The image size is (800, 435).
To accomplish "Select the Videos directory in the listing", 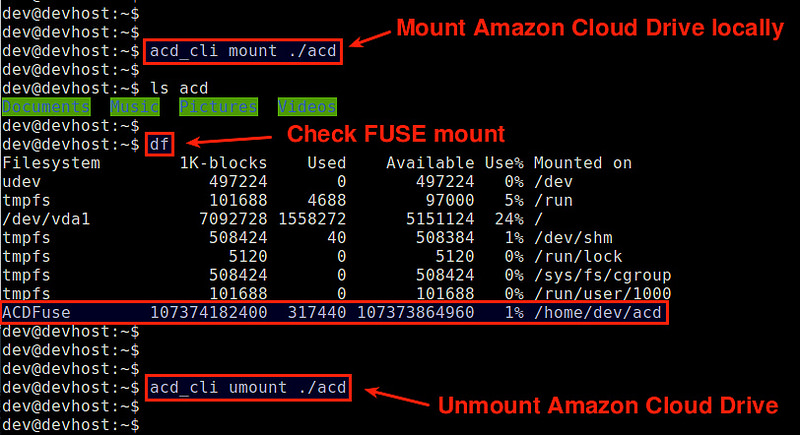I will point(307,107).
